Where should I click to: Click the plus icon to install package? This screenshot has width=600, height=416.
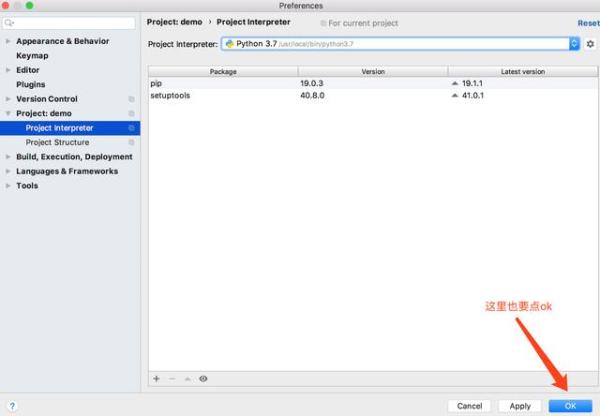pyautogui.click(x=156, y=378)
